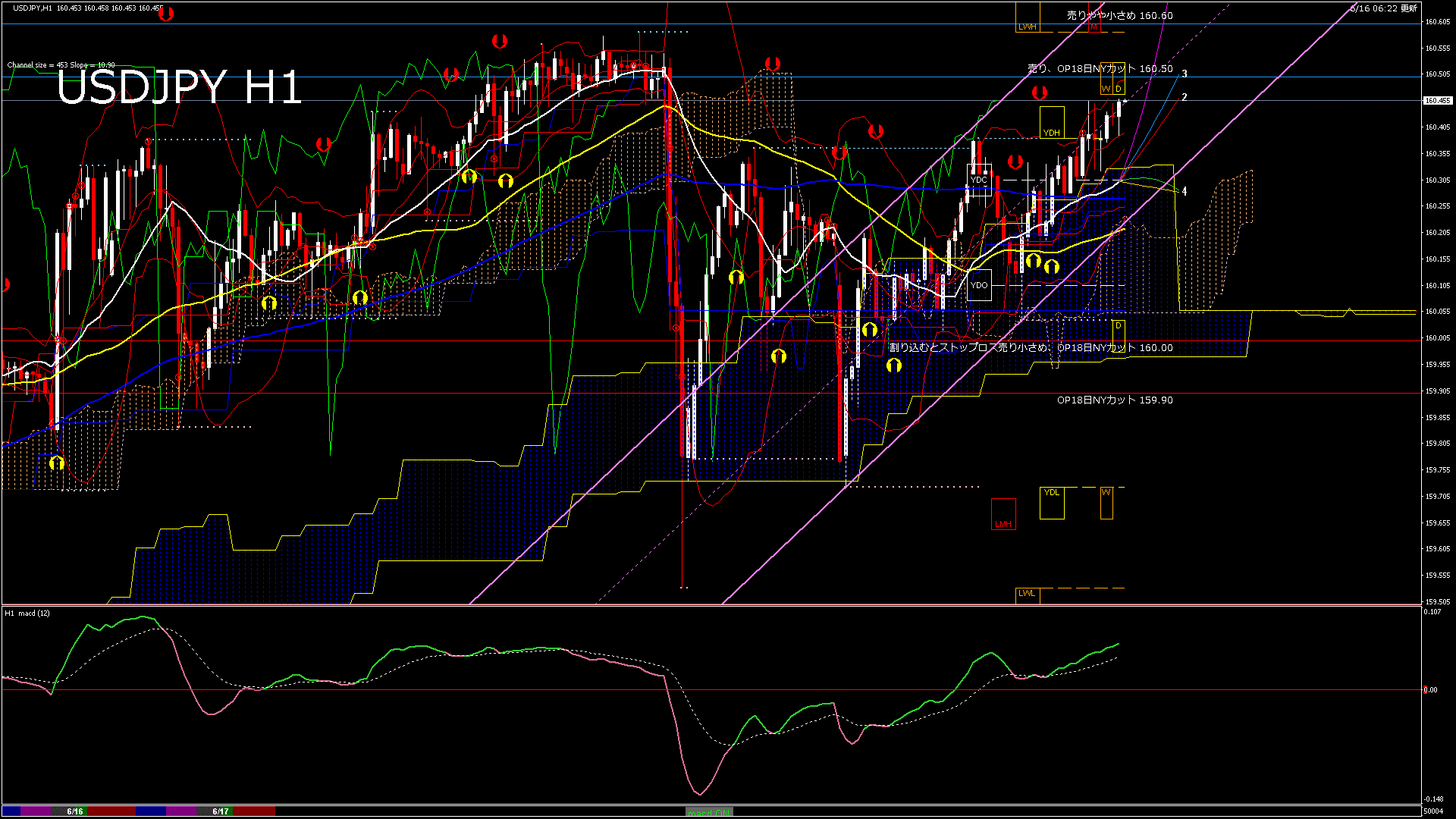This screenshot has height=819, width=1456.
Task: Click the 159.505 price axis label
Action: pyautogui.click(x=1438, y=602)
